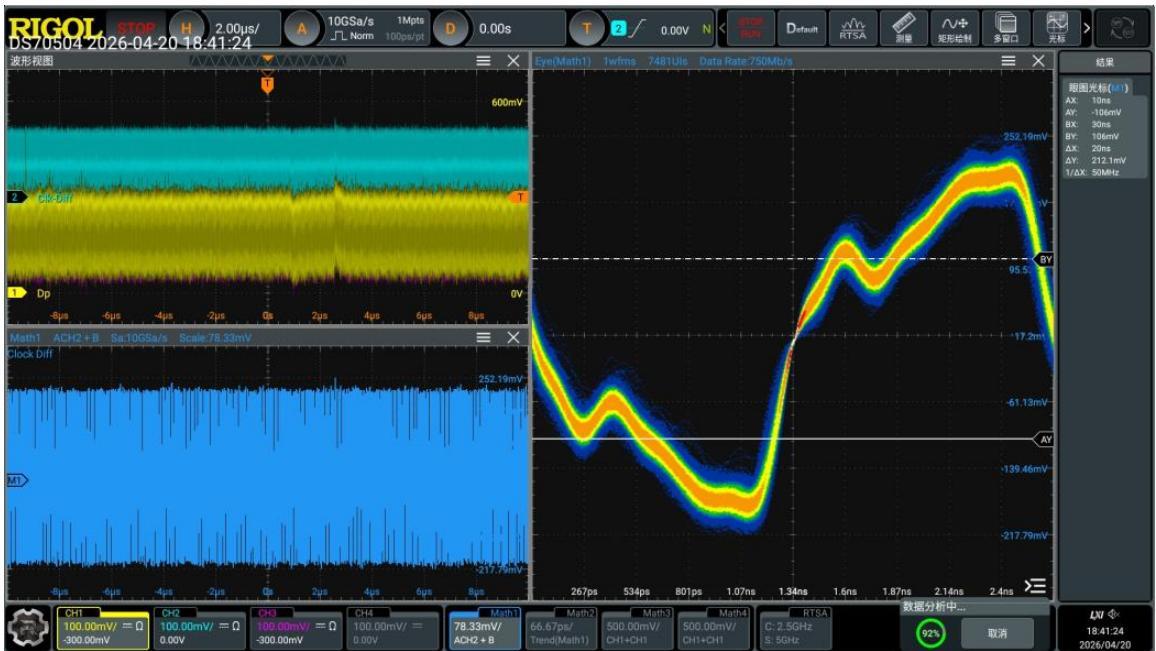Viewport: 1156px width, 651px height.
Task: Select the Math3 CH1+CH1 tab
Action: click(x=638, y=628)
